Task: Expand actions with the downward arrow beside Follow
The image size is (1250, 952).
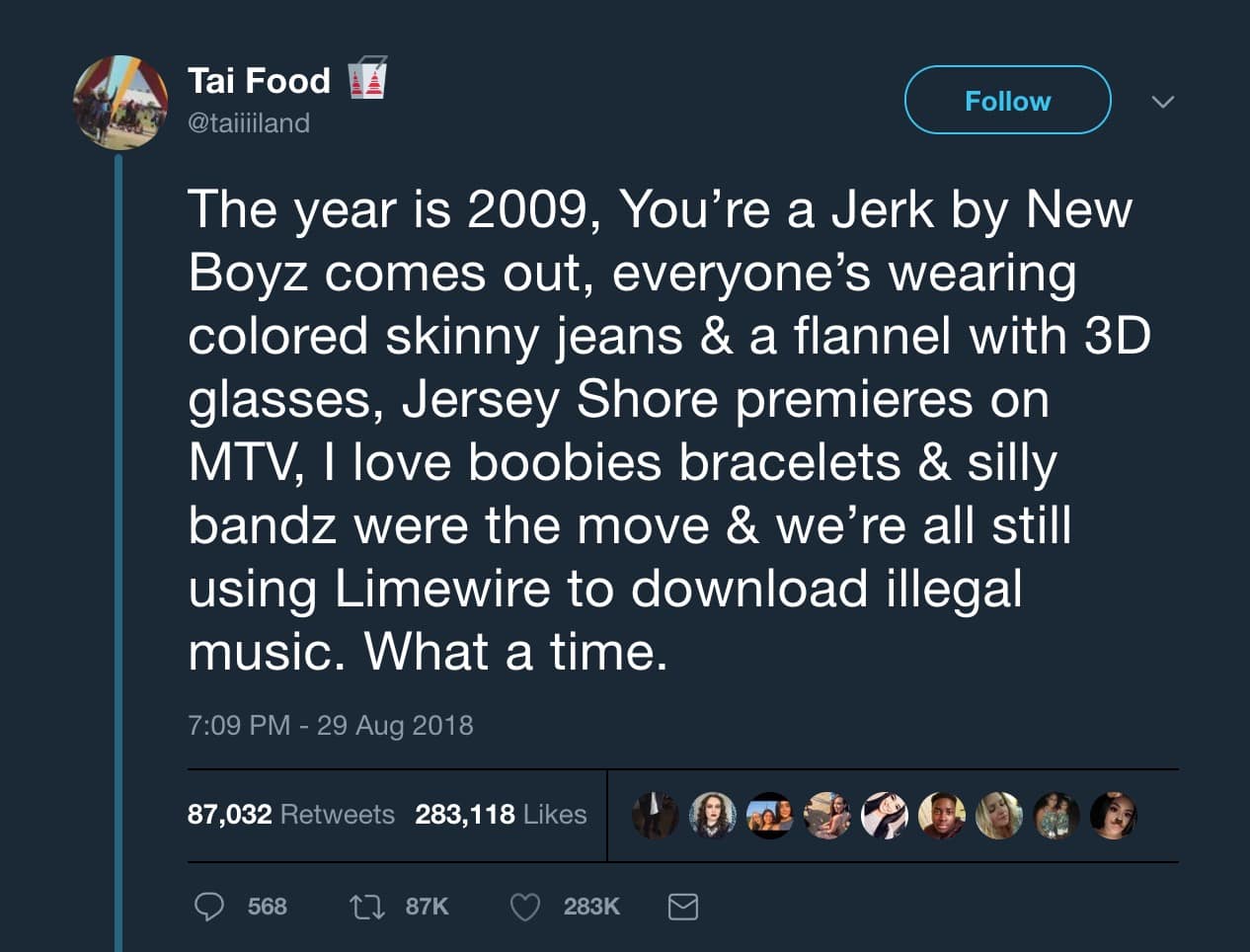Action: [x=1164, y=102]
